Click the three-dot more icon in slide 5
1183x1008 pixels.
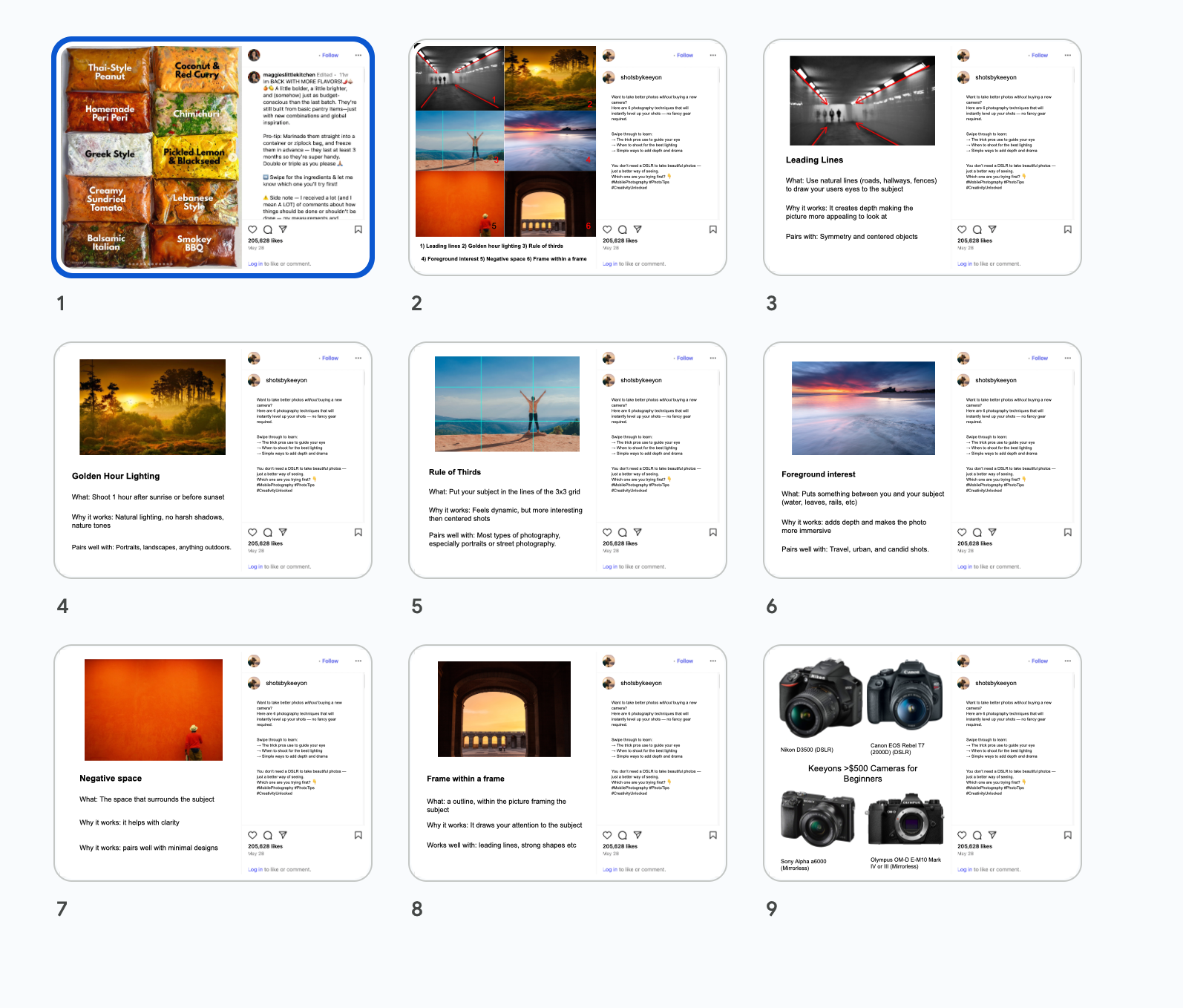point(713,359)
